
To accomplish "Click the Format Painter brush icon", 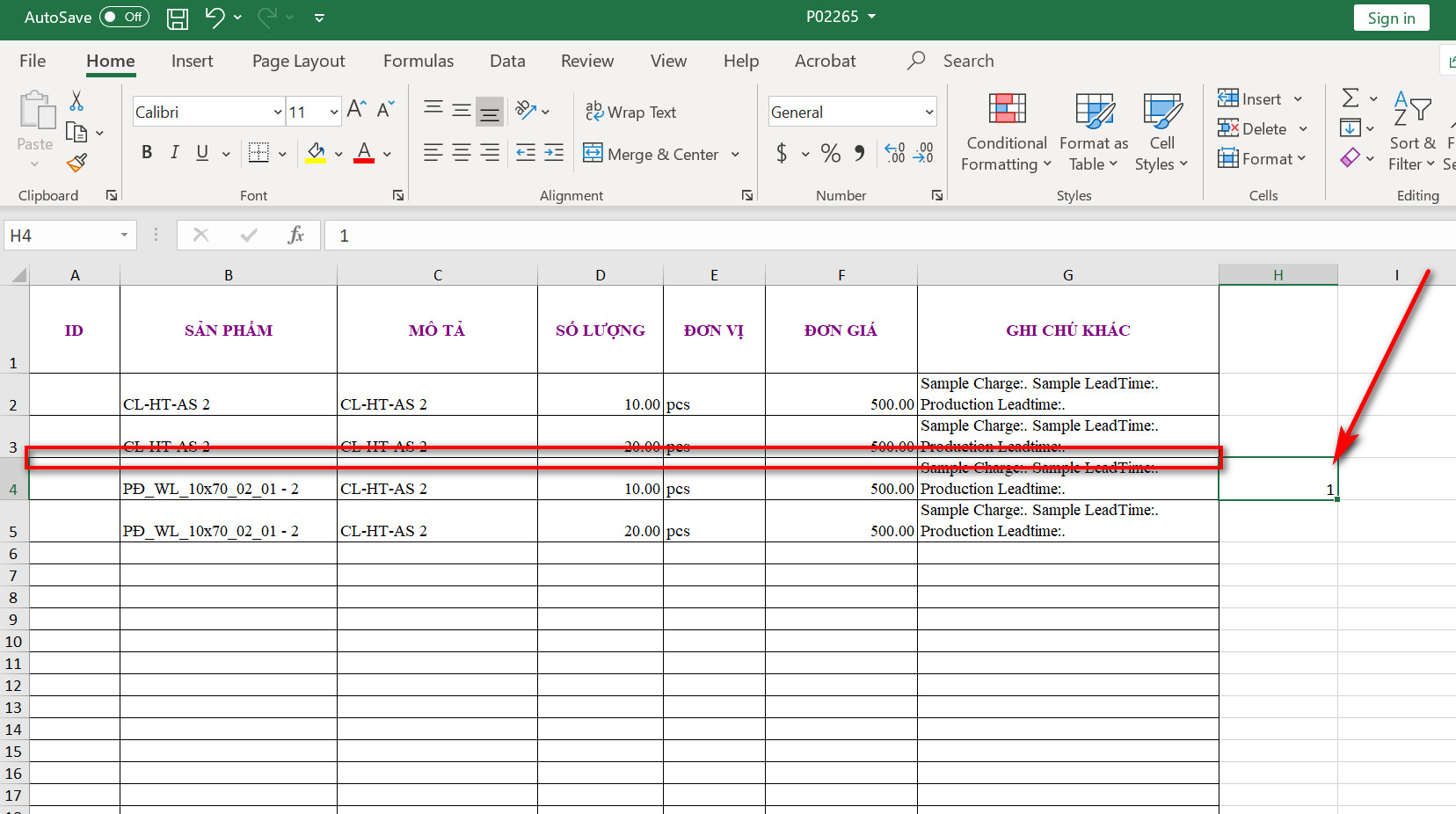I will point(76,163).
